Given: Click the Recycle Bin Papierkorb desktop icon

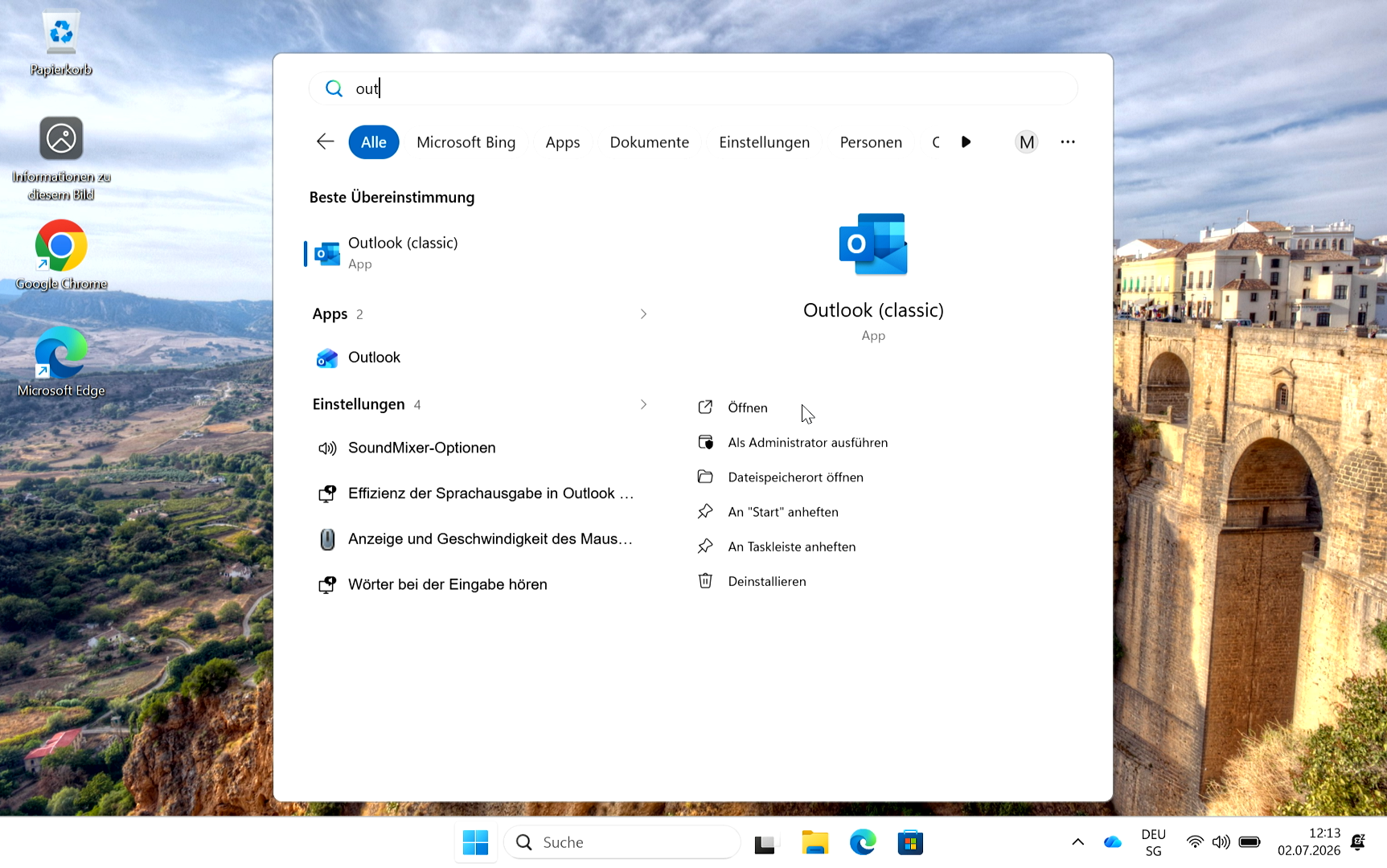Looking at the screenshot, I should [x=61, y=43].
